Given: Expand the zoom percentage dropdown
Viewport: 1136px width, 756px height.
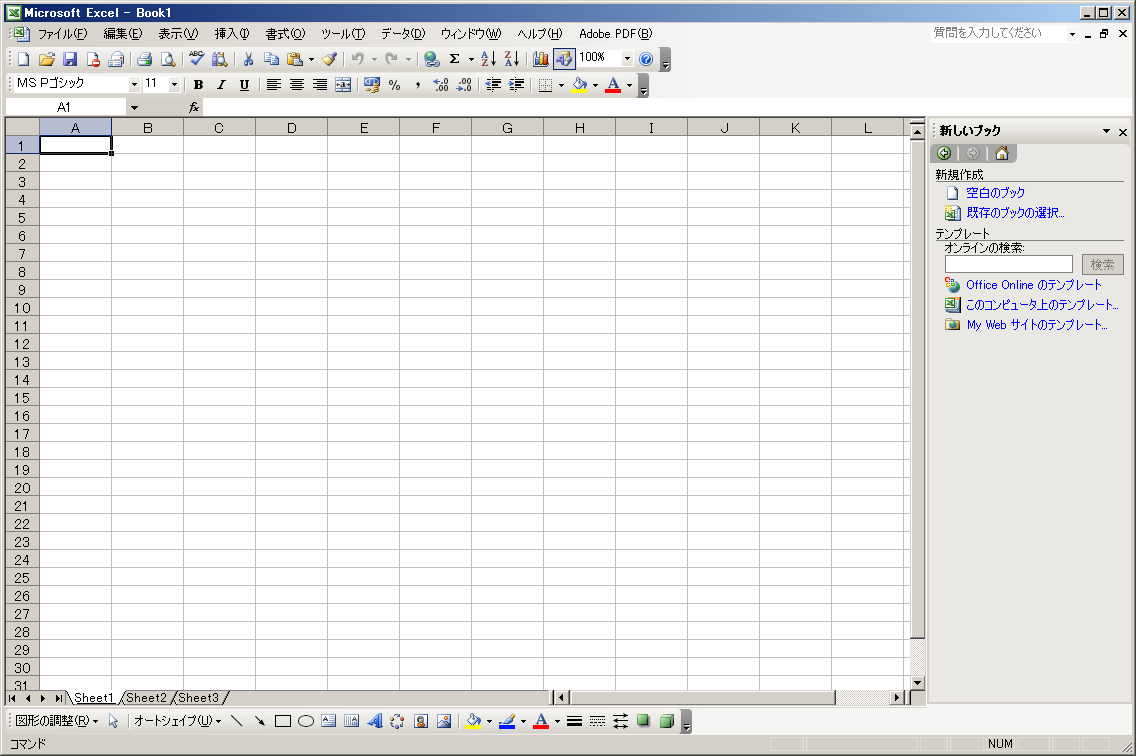Looking at the screenshot, I should (628, 59).
